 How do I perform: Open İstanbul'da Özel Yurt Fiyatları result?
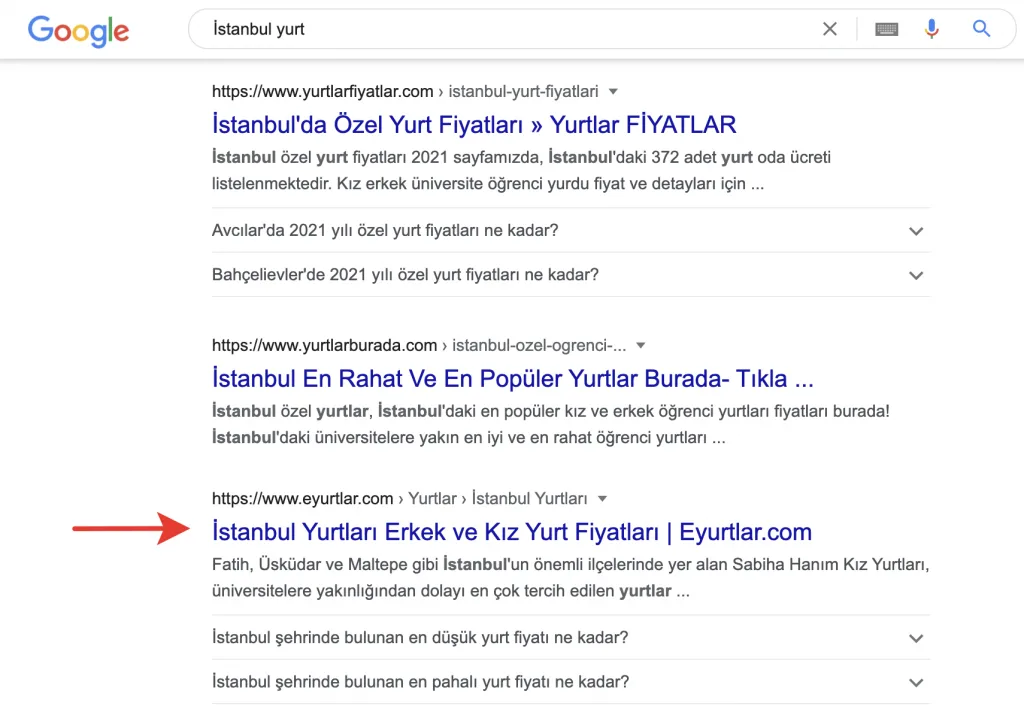click(x=474, y=124)
